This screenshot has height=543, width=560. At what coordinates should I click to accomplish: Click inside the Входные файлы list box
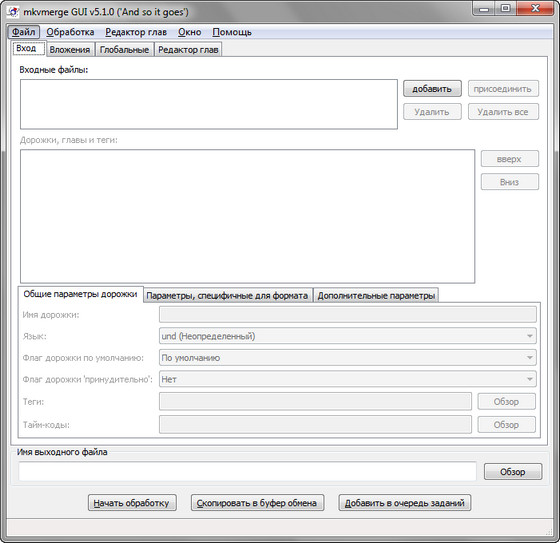pos(209,104)
